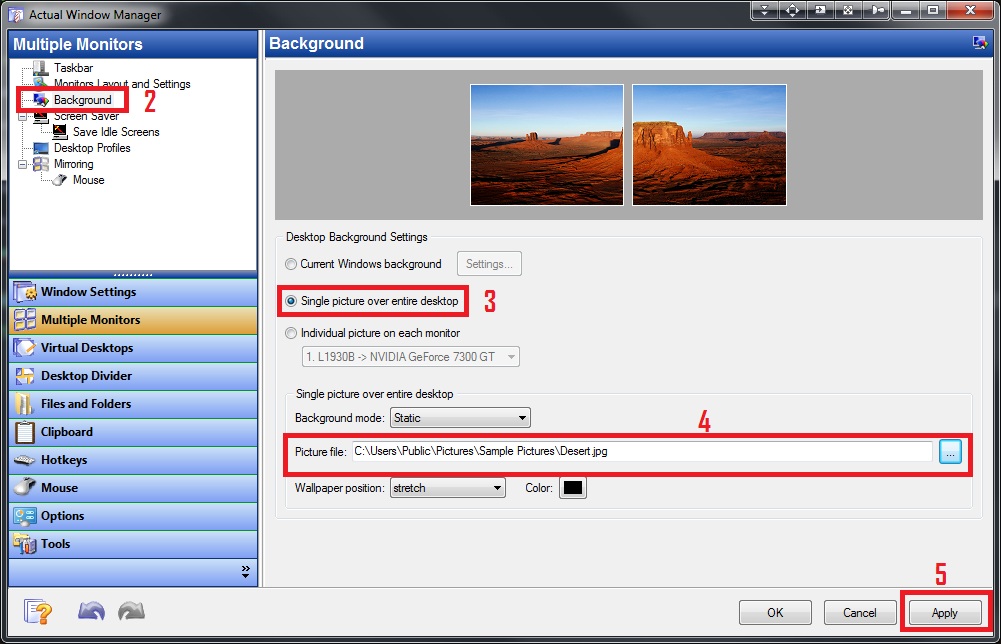1001x644 pixels.
Task: Click the four-way arrows title bar button
Action: coord(792,10)
